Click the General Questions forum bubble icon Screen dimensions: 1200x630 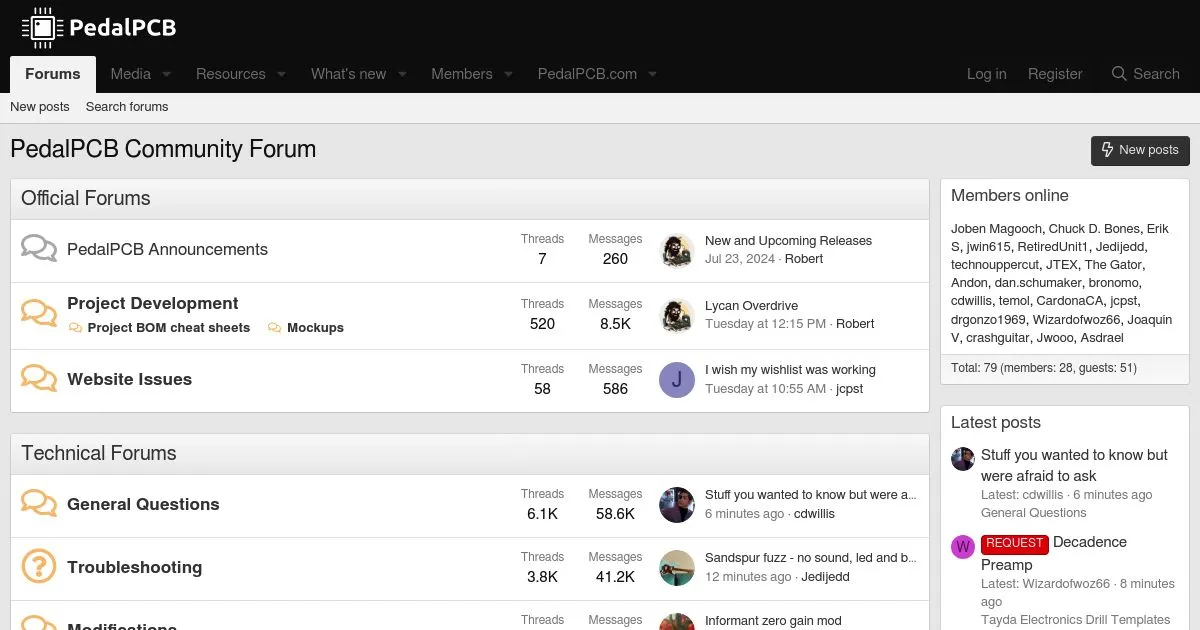pyautogui.click(x=39, y=503)
